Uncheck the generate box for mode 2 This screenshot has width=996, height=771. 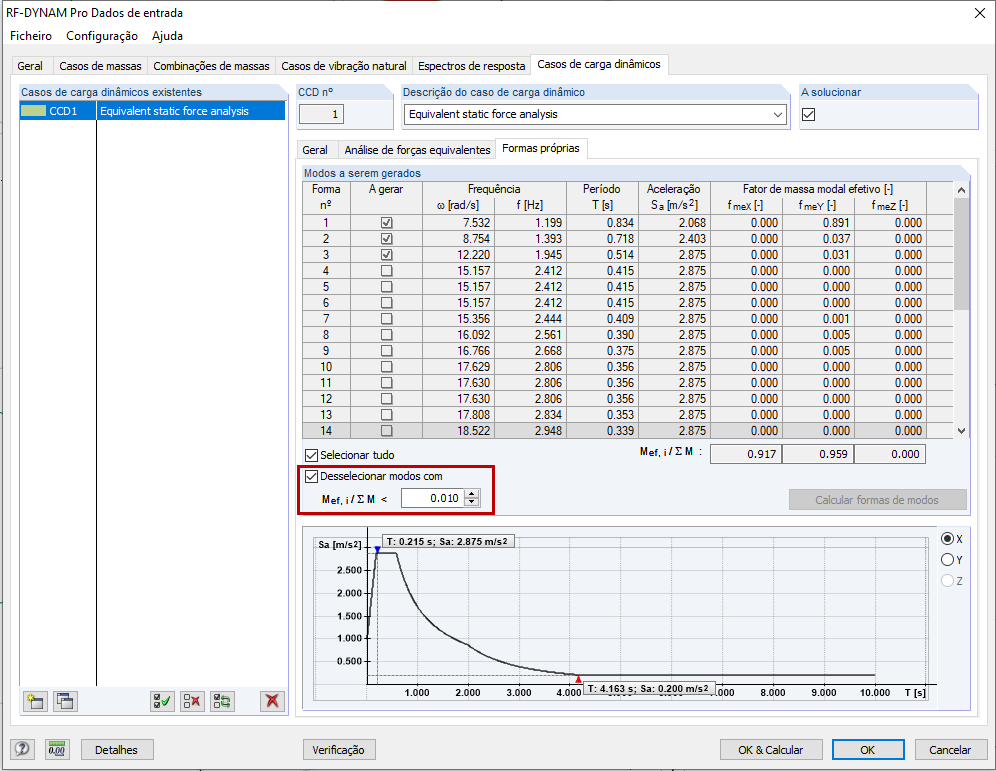tap(386, 239)
